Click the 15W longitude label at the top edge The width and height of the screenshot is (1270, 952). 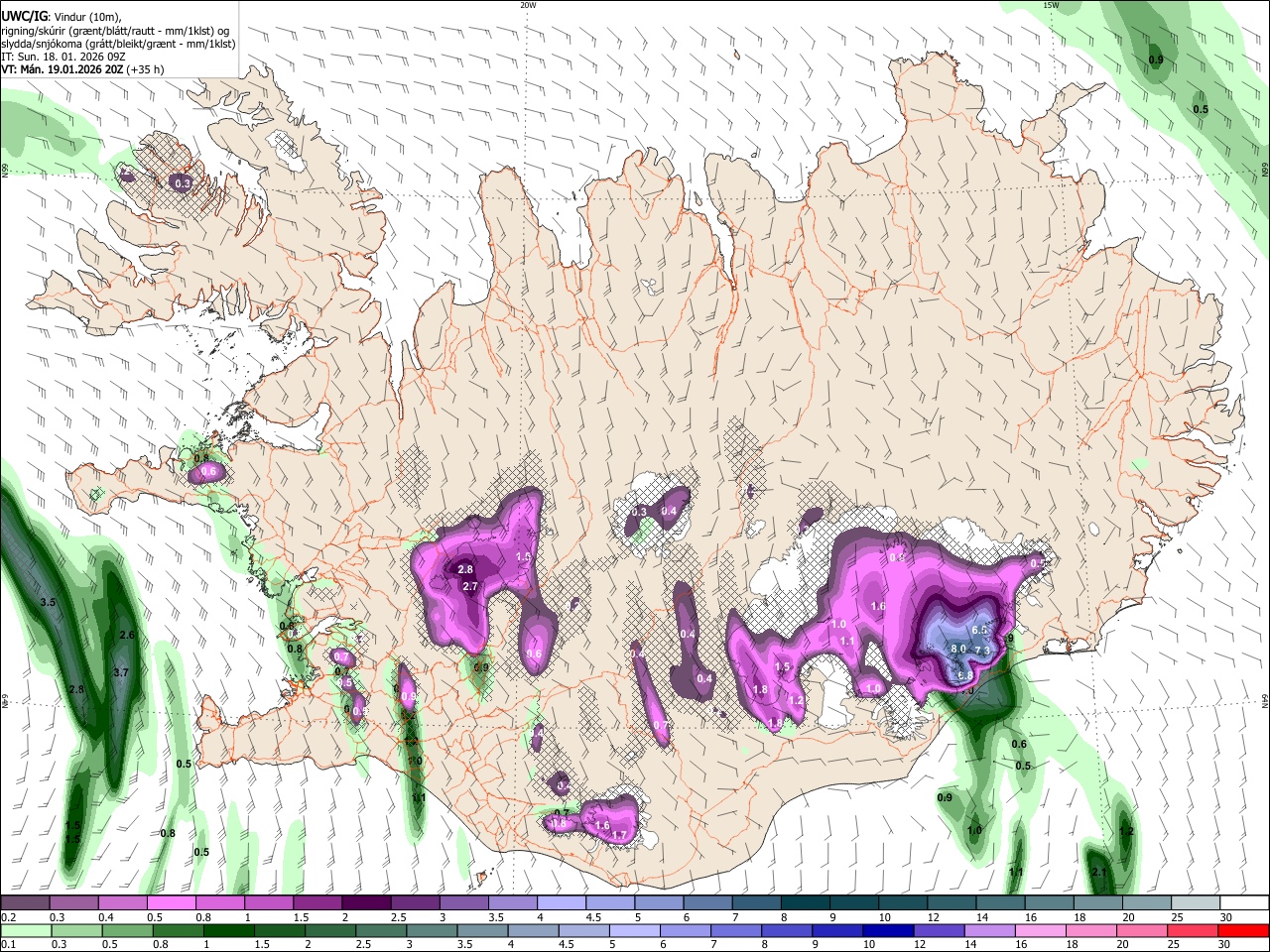(1051, 5)
